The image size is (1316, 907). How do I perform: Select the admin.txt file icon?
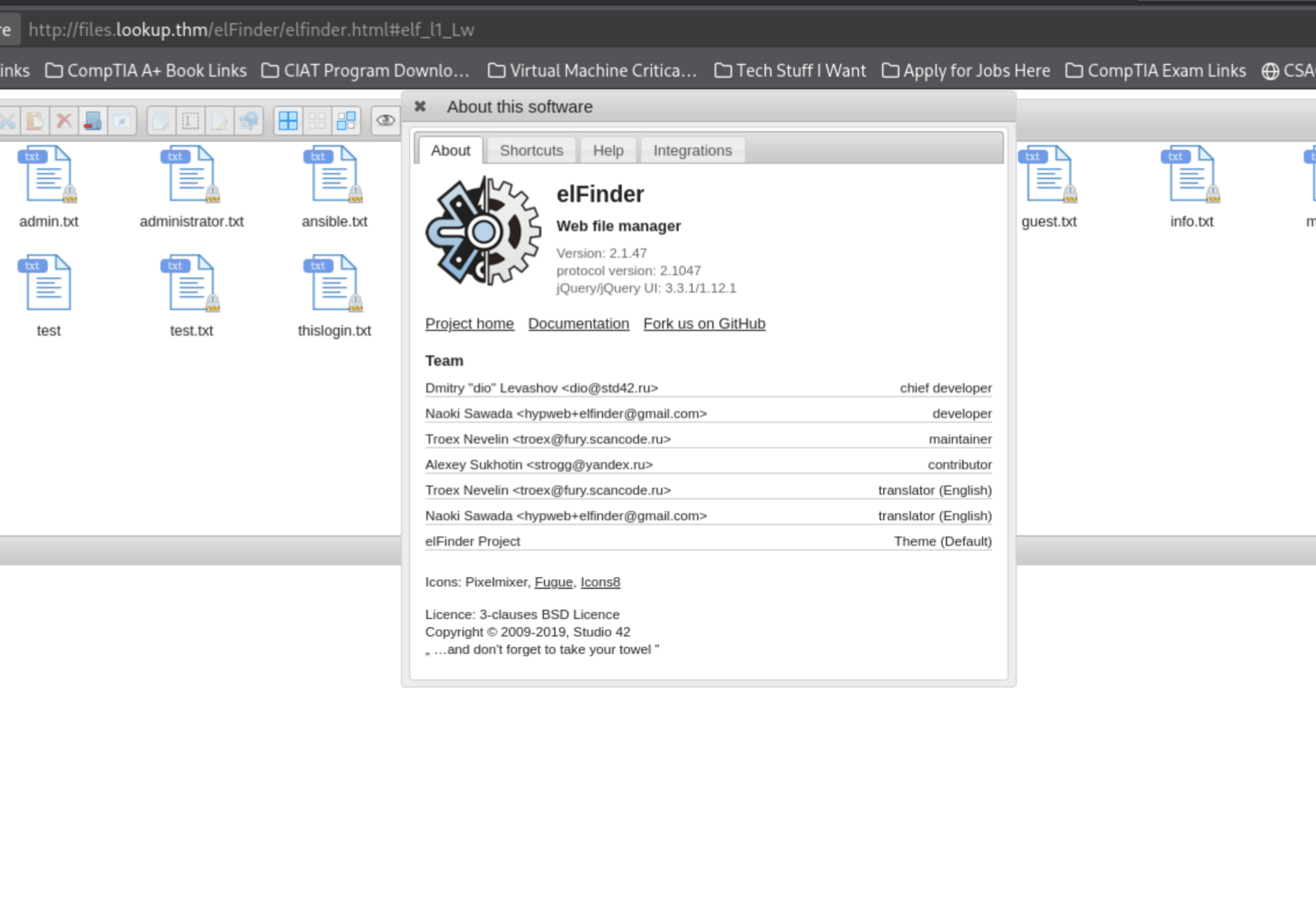coord(48,174)
